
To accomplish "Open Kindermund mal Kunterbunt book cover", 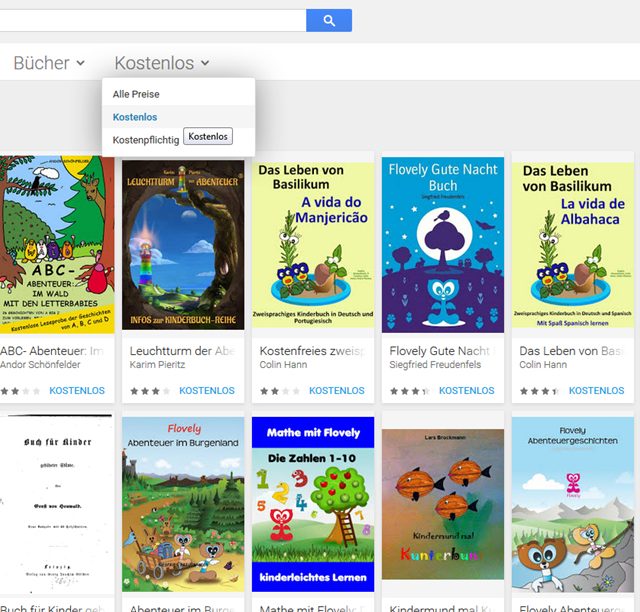I will tap(443, 504).
